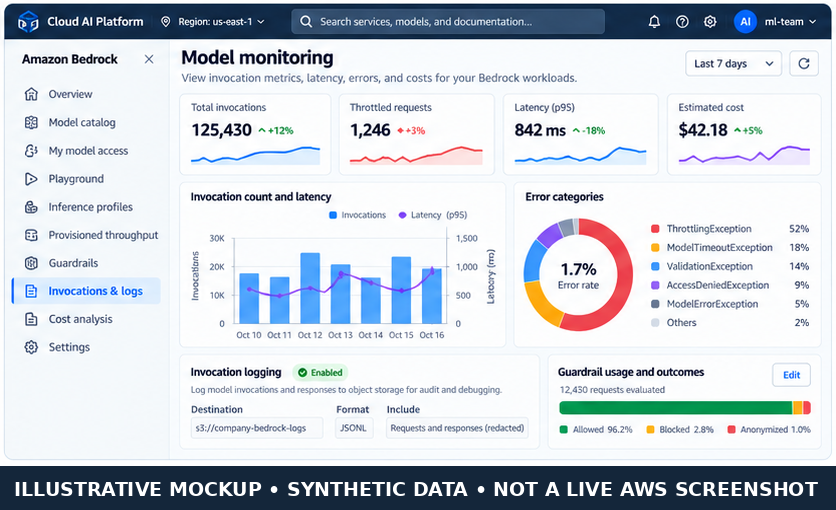Open the Last 7 days range dropdown
Viewport: 836px width, 510px height.
pos(734,63)
